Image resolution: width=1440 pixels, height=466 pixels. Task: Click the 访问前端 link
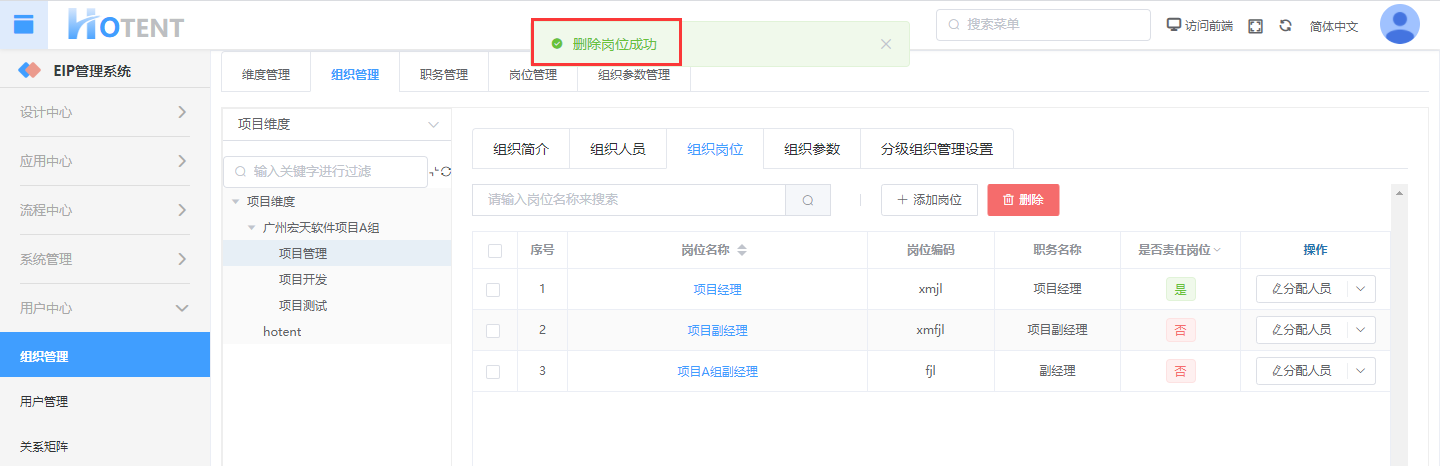coord(1209,26)
